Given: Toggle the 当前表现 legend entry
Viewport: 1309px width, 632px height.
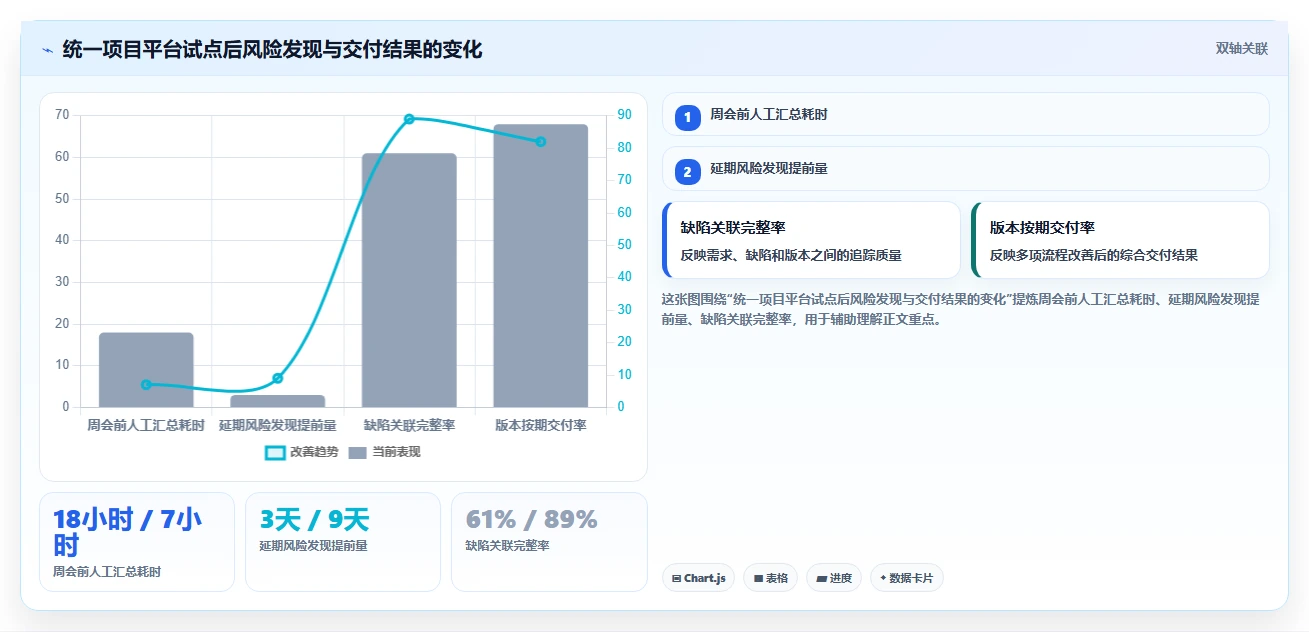Looking at the screenshot, I should pyautogui.click(x=384, y=452).
